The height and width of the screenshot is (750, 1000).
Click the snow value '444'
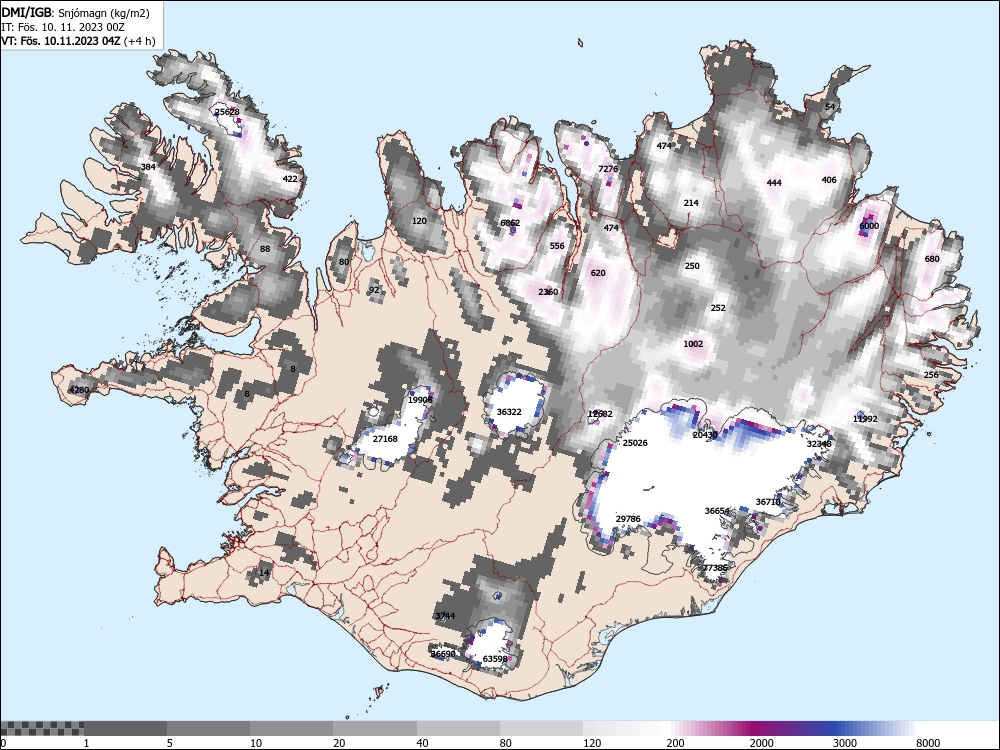point(774,182)
